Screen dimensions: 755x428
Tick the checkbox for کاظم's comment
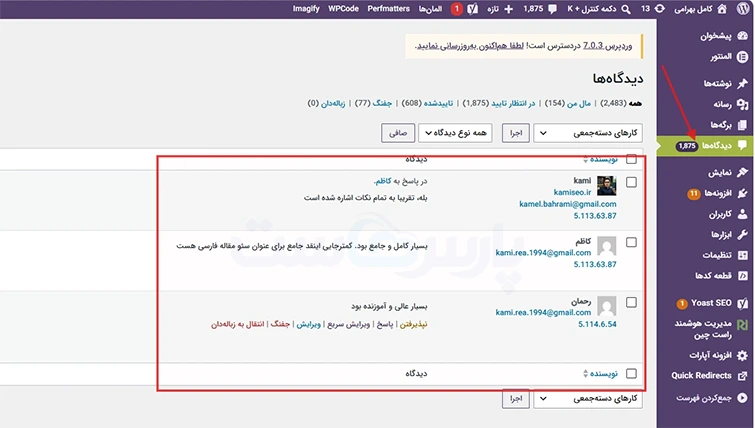[631, 242]
